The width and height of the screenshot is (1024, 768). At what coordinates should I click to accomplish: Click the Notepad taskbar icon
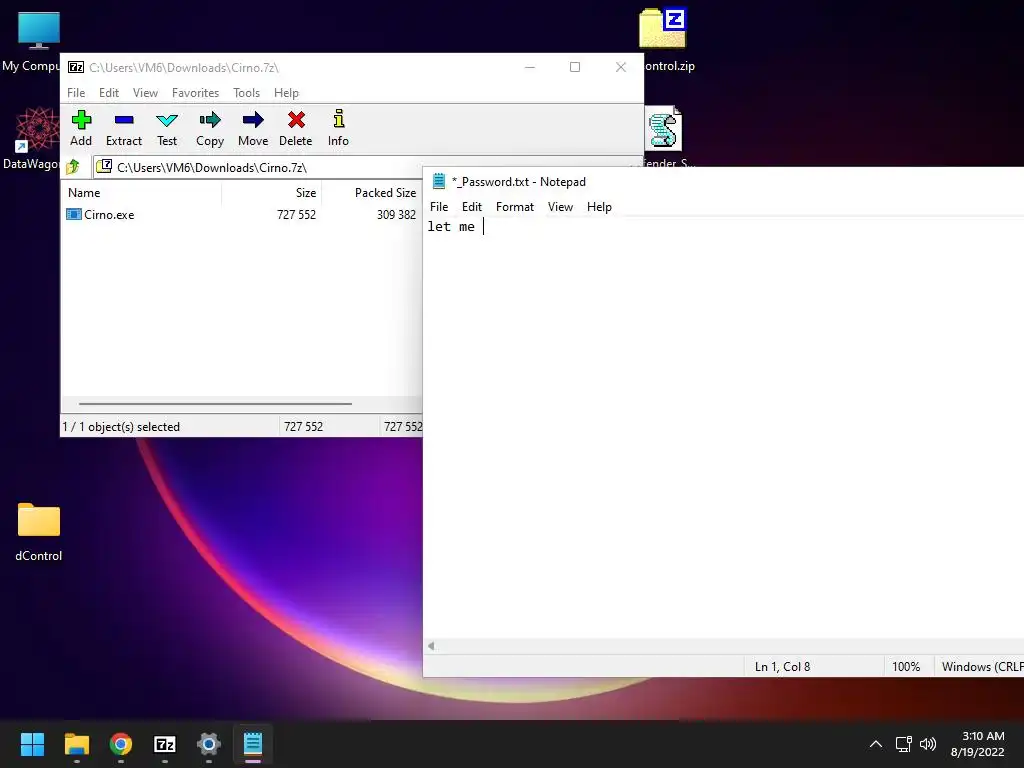tap(253, 744)
